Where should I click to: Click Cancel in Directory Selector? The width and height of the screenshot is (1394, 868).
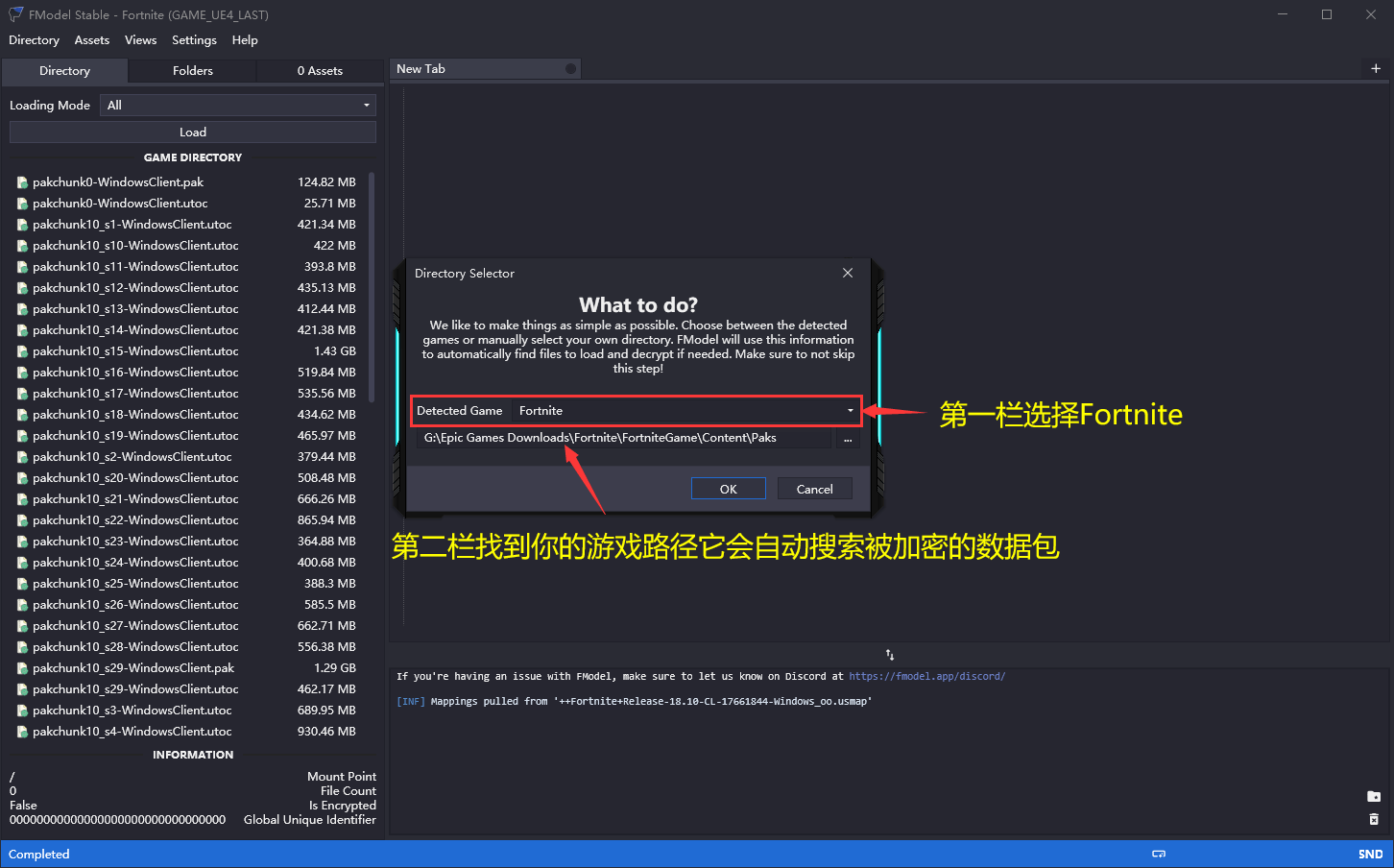[815, 489]
